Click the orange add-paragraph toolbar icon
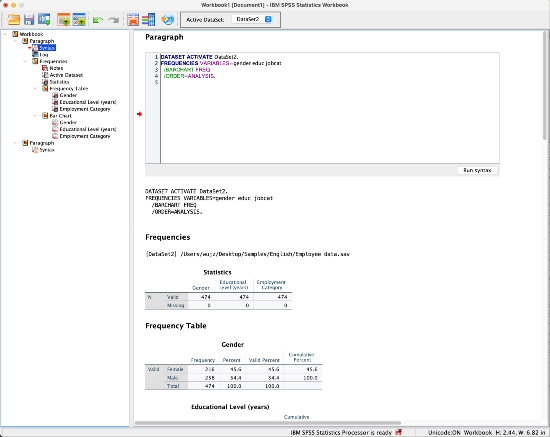Image resolution: width=550 pixels, height=437 pixels. [63, 20]
